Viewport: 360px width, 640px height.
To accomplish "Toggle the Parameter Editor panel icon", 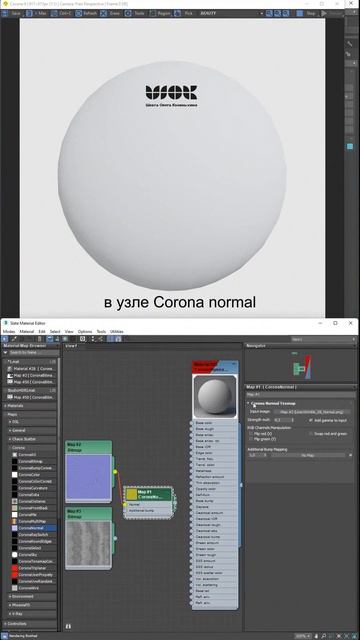I will [118, 339].
